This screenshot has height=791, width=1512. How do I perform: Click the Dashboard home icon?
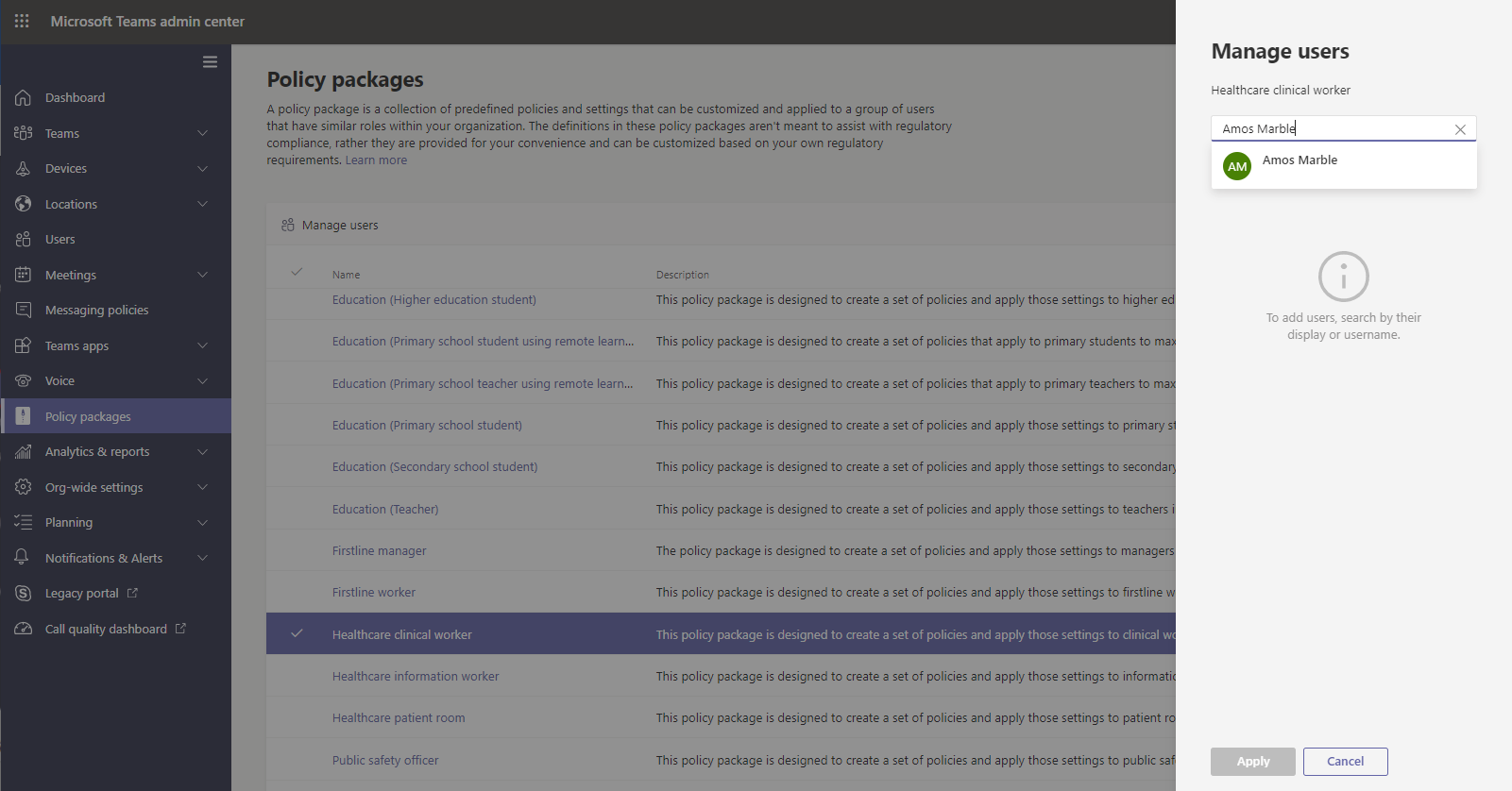(x=24, y=97)
